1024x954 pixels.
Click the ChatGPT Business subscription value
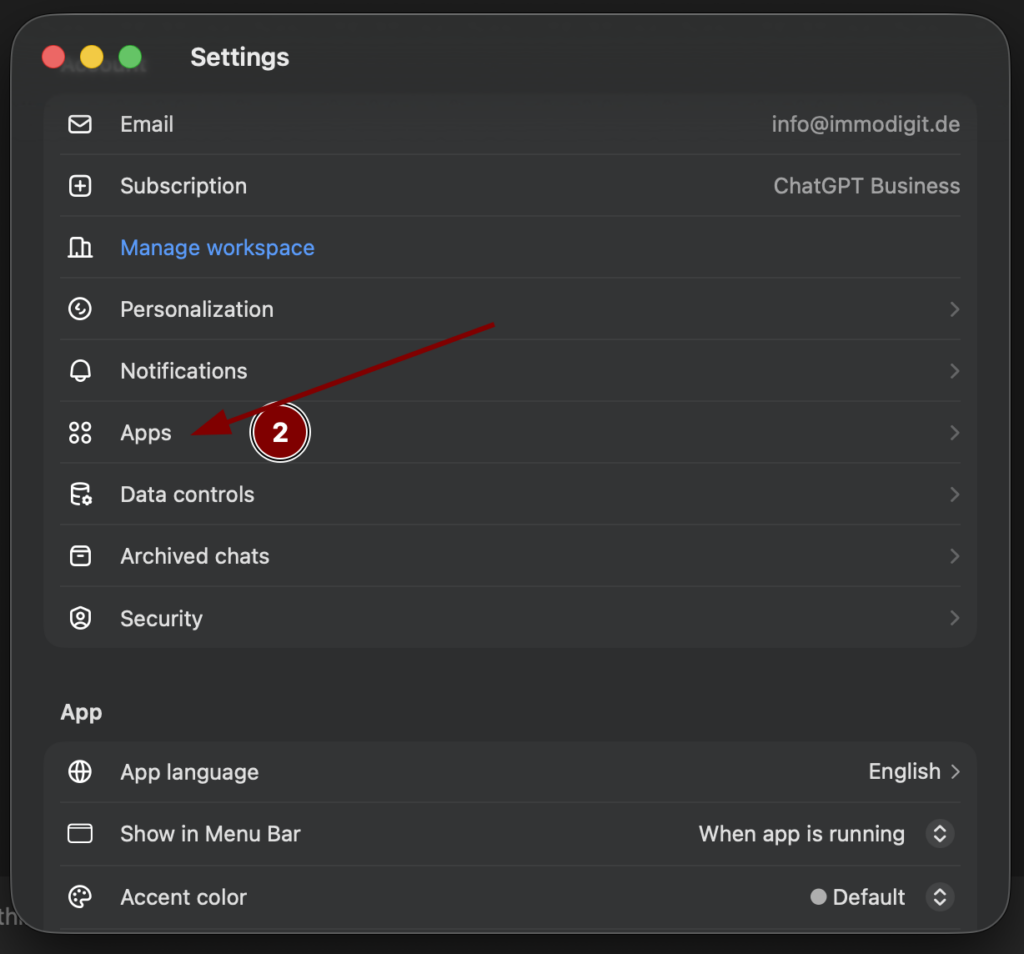[866, 187]
